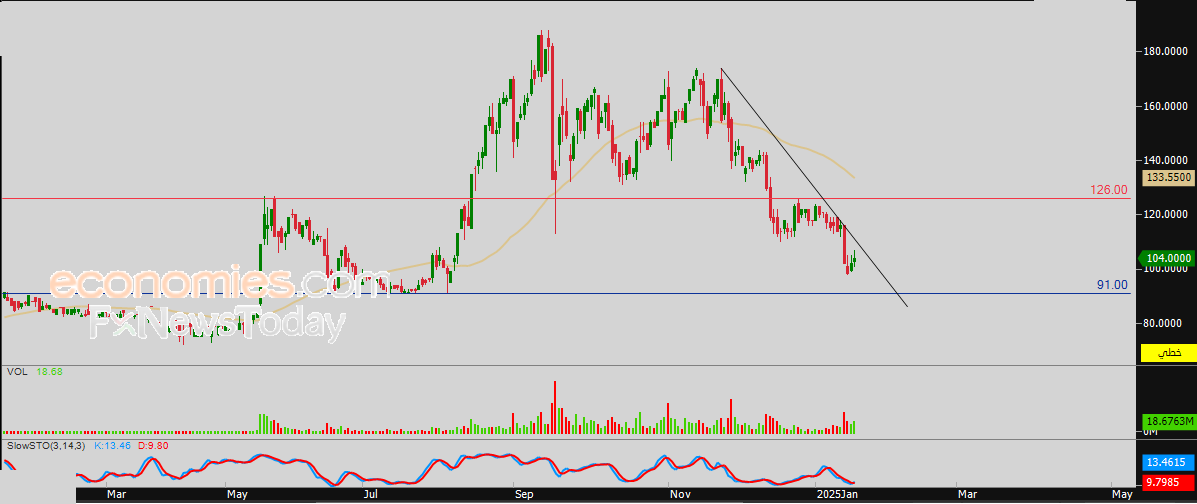Click the yellow خطي chart-type button
Viewport: 1197px width, 504px height.
1167,353
